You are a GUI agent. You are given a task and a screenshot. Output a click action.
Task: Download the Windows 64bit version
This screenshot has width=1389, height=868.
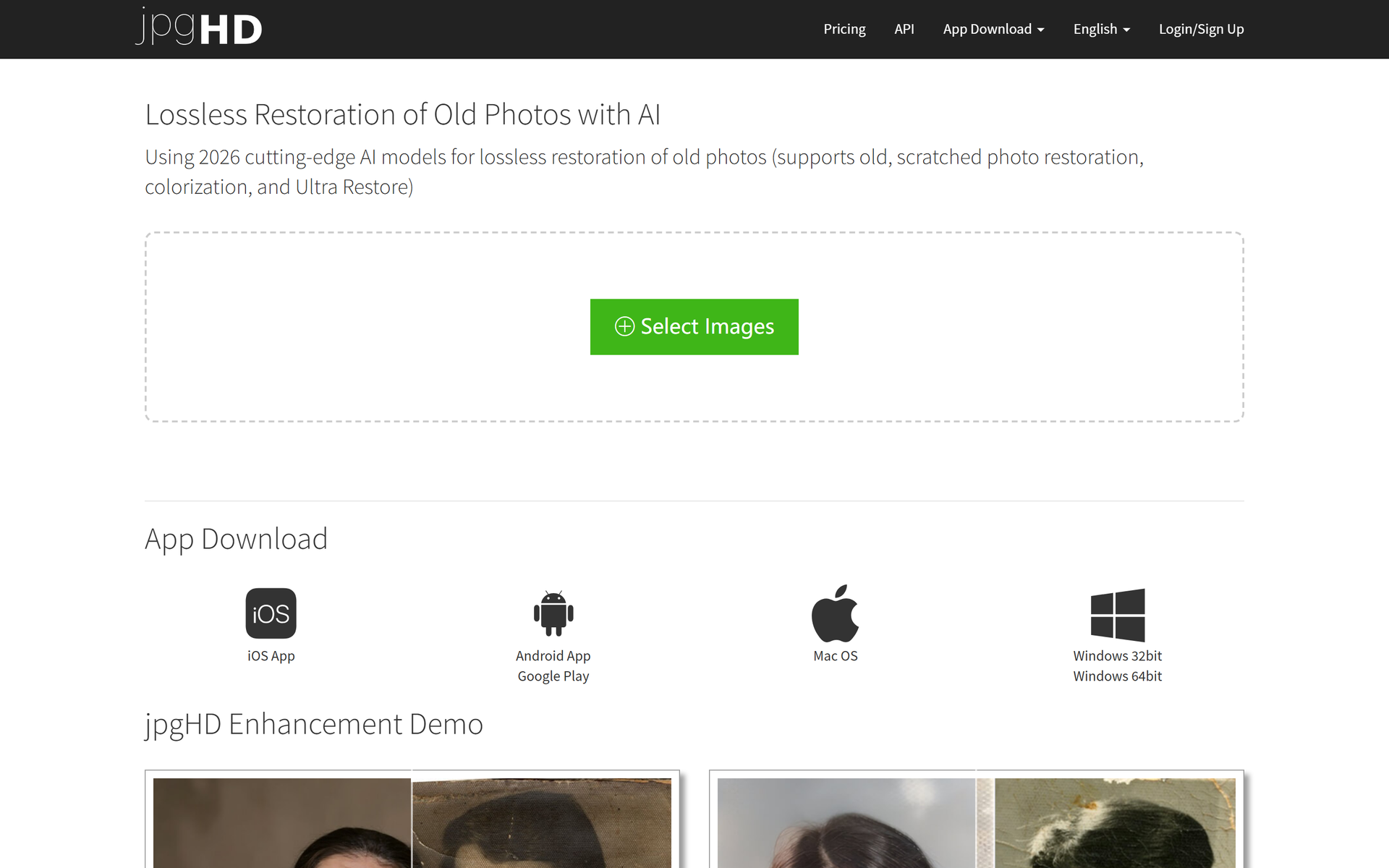coord(1118,676)
